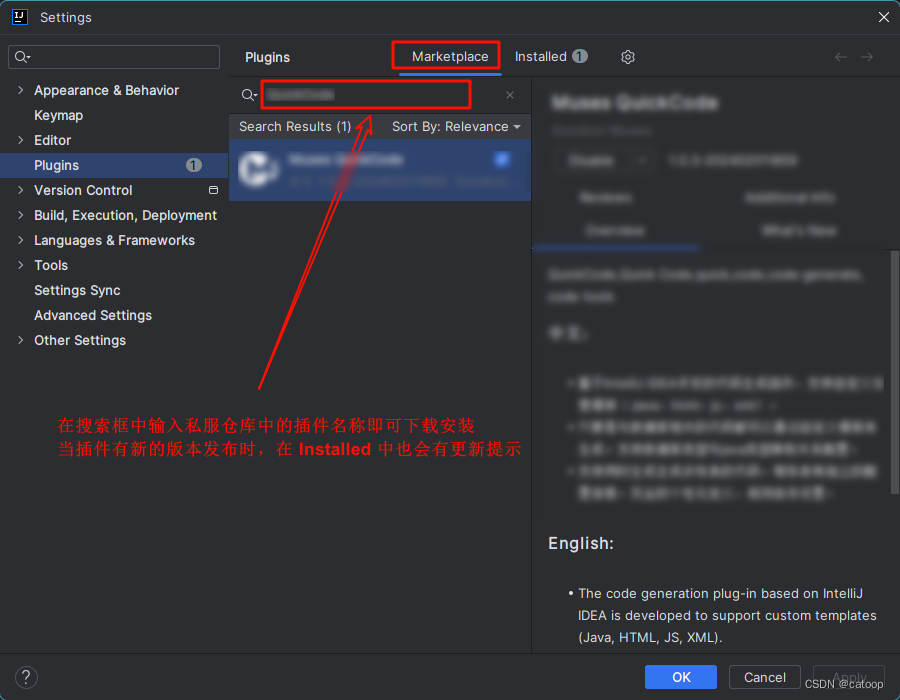Click the Plugins page heading

tap(267, 57)
